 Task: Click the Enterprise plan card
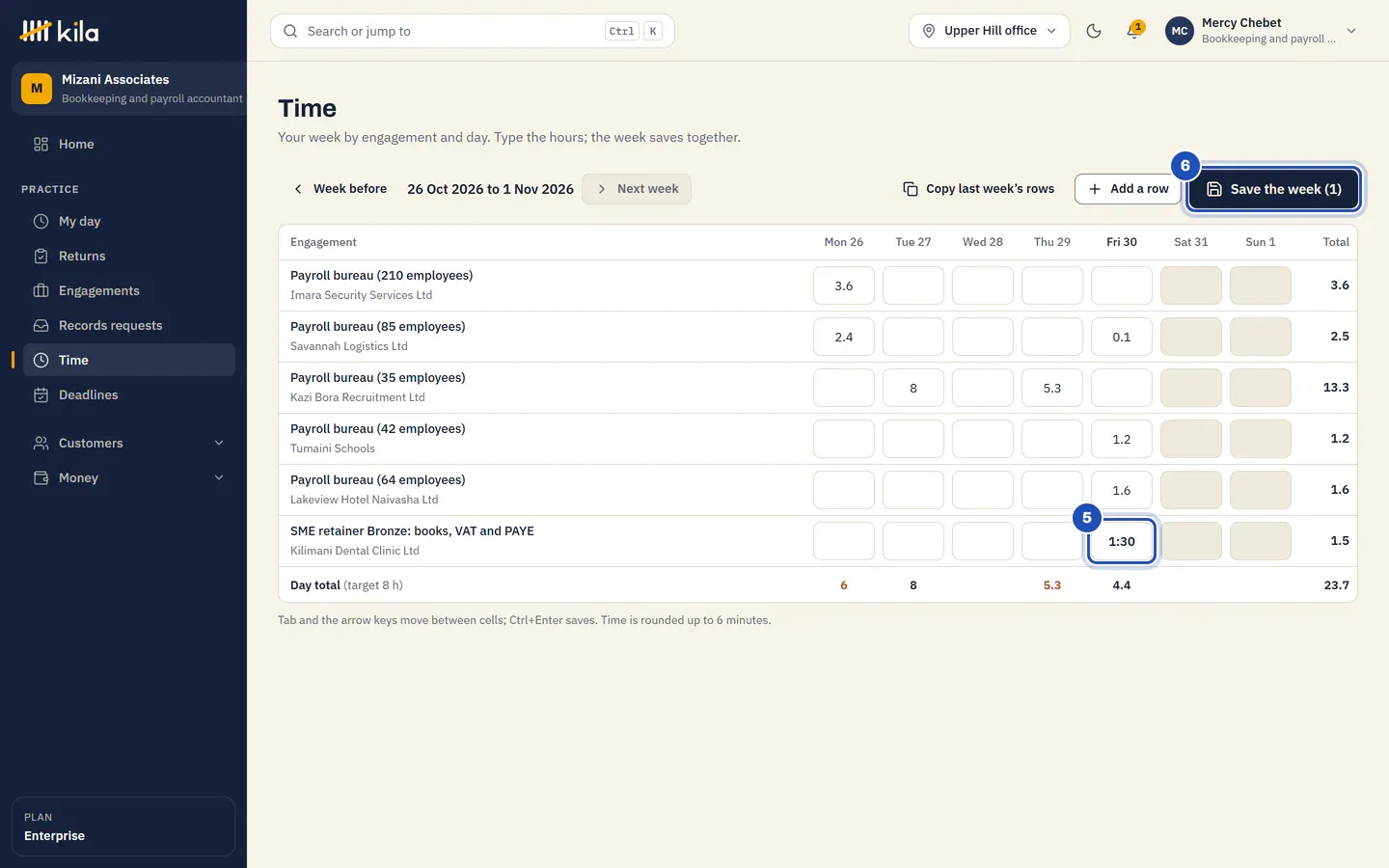pyautogui.click(x=123, y=827)
